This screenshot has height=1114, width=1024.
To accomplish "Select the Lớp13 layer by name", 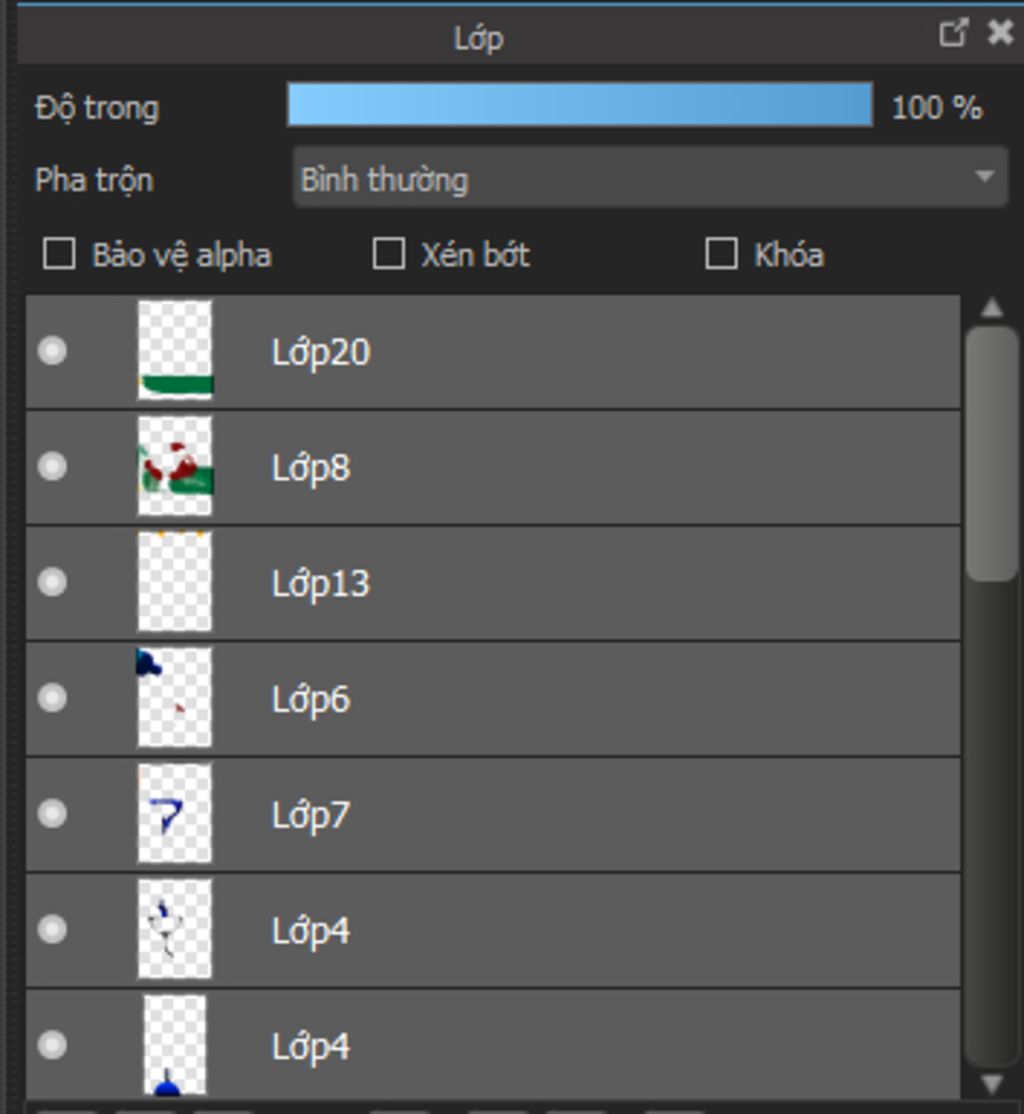I will point(320,583).
